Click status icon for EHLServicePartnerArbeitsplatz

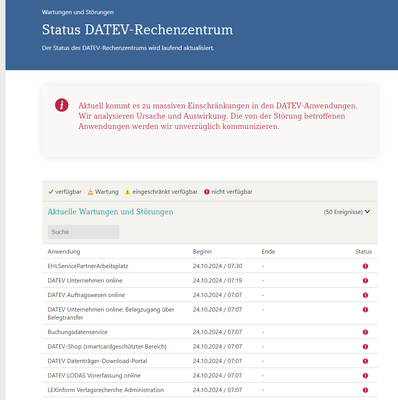pyautogui.click(x=365, y=266)
